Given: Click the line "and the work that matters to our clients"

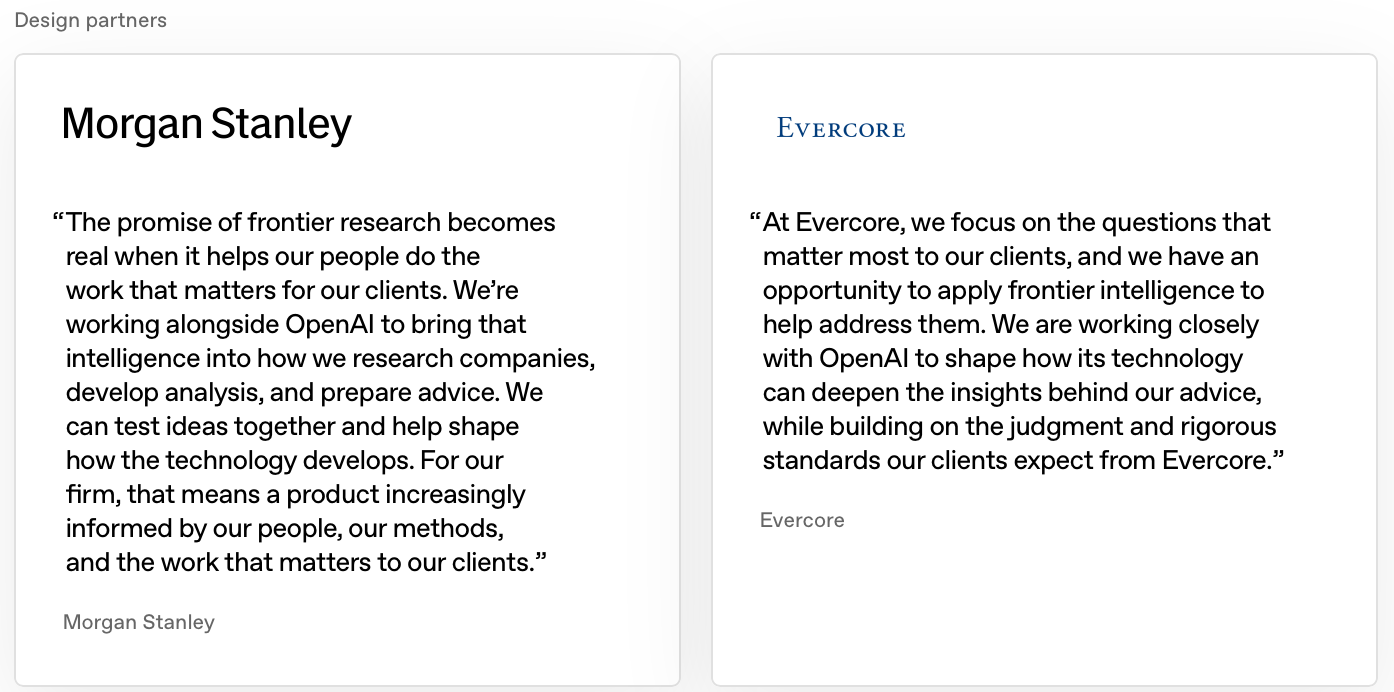Looking at the screenshot, I should coord(307,562).
